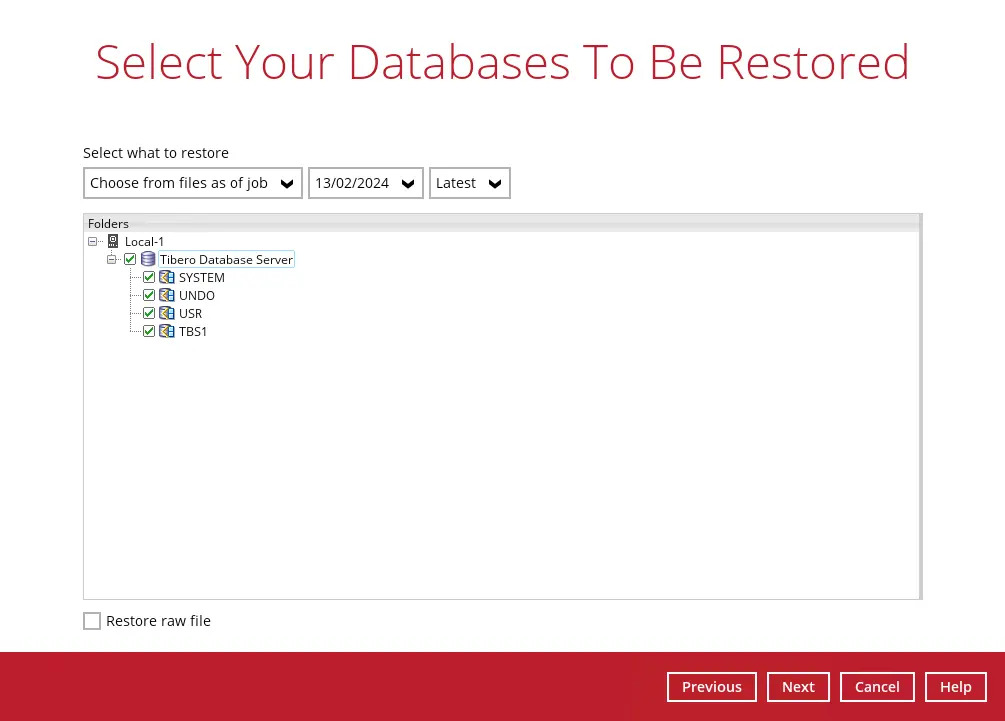Click the Tibero Database Server database icon

coord(148,259)
